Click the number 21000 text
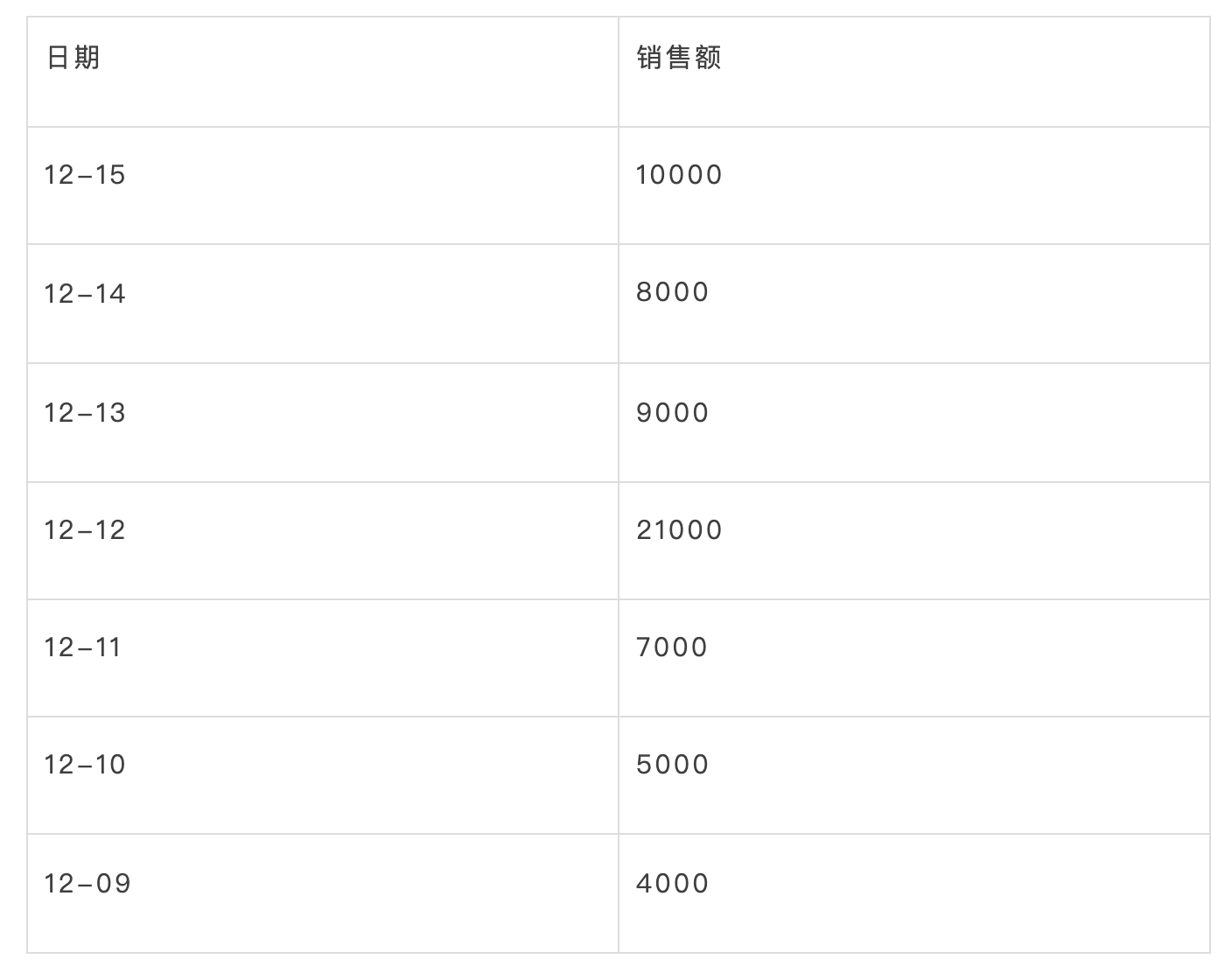The image size is (1232, 966). [679, 530]
